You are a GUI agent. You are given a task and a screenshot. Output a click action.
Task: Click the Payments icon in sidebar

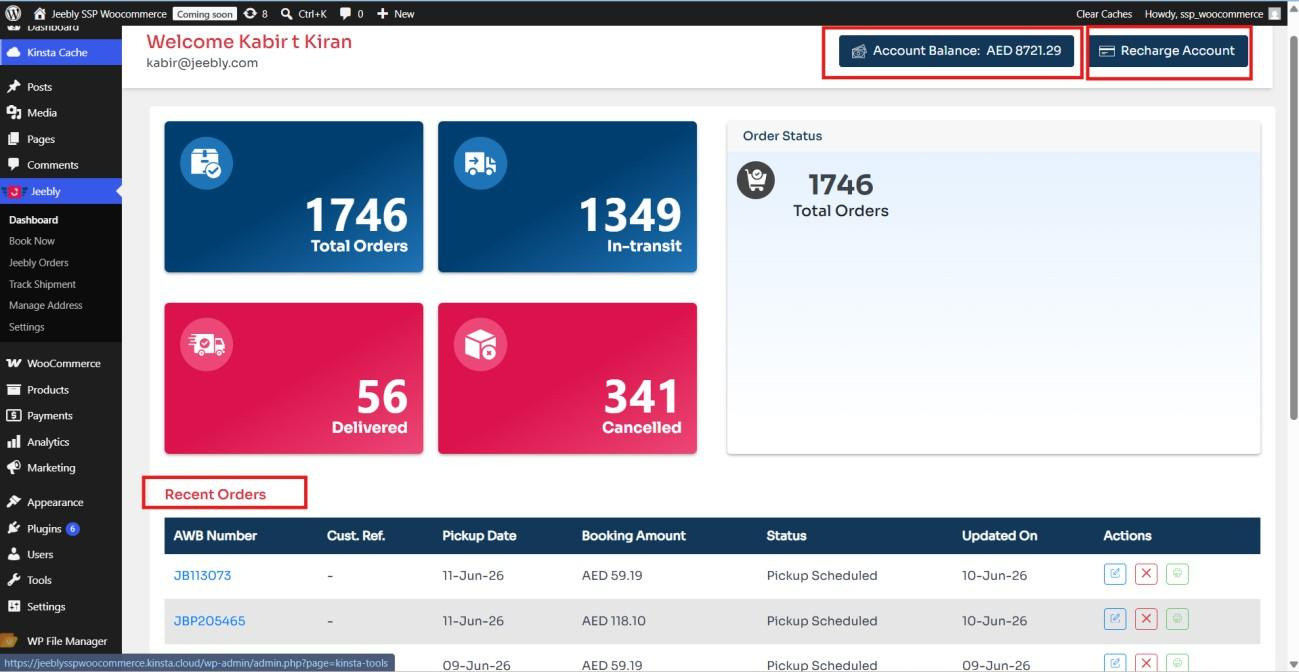coord(14,416)
